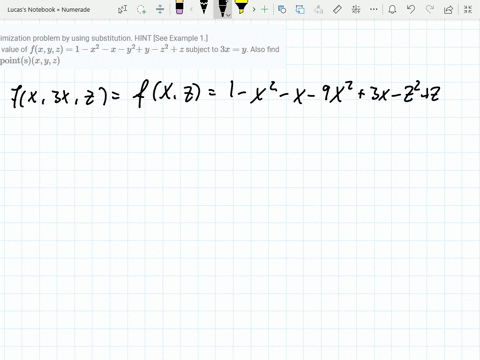The image size is (480, 360).
Task: Select the Eraser tool
Action: point(179,7)
